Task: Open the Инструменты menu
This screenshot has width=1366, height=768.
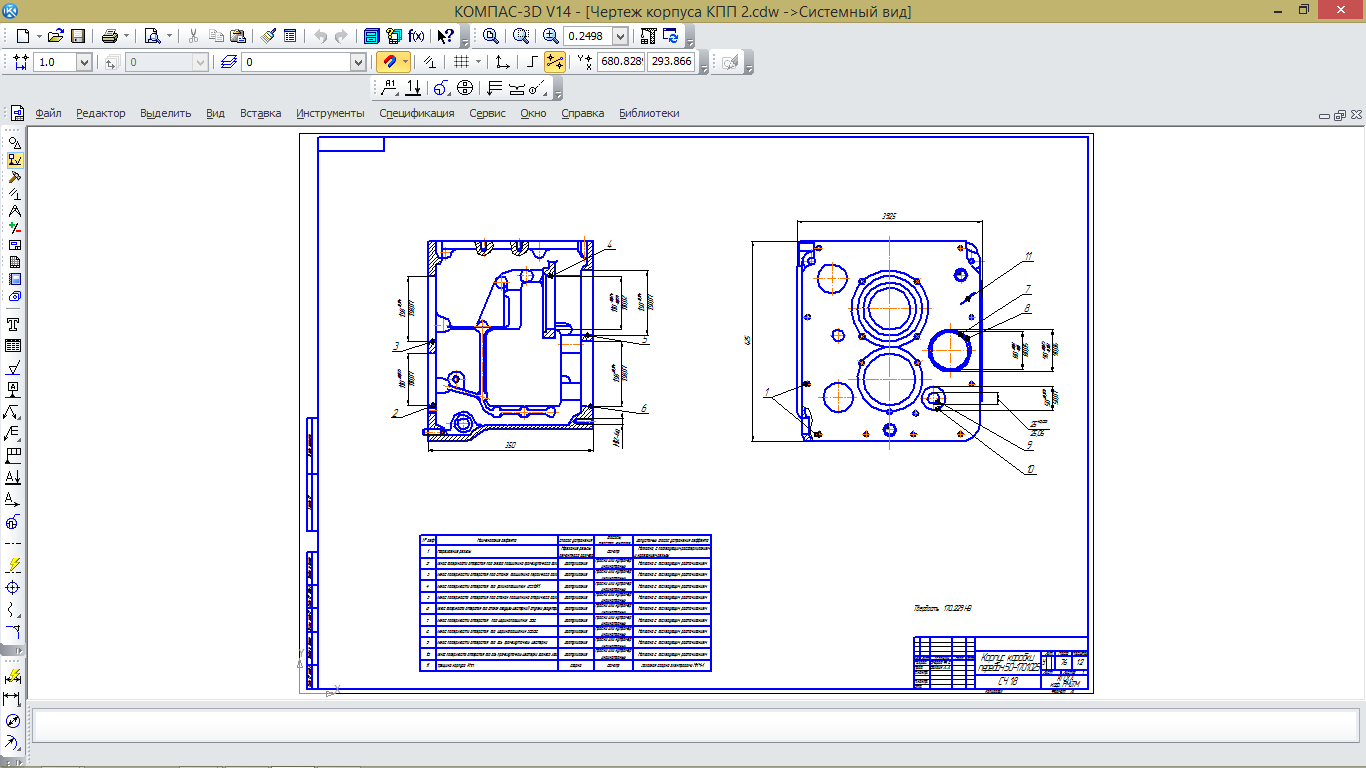Action: pyautogui.click(x=331, y=113)
